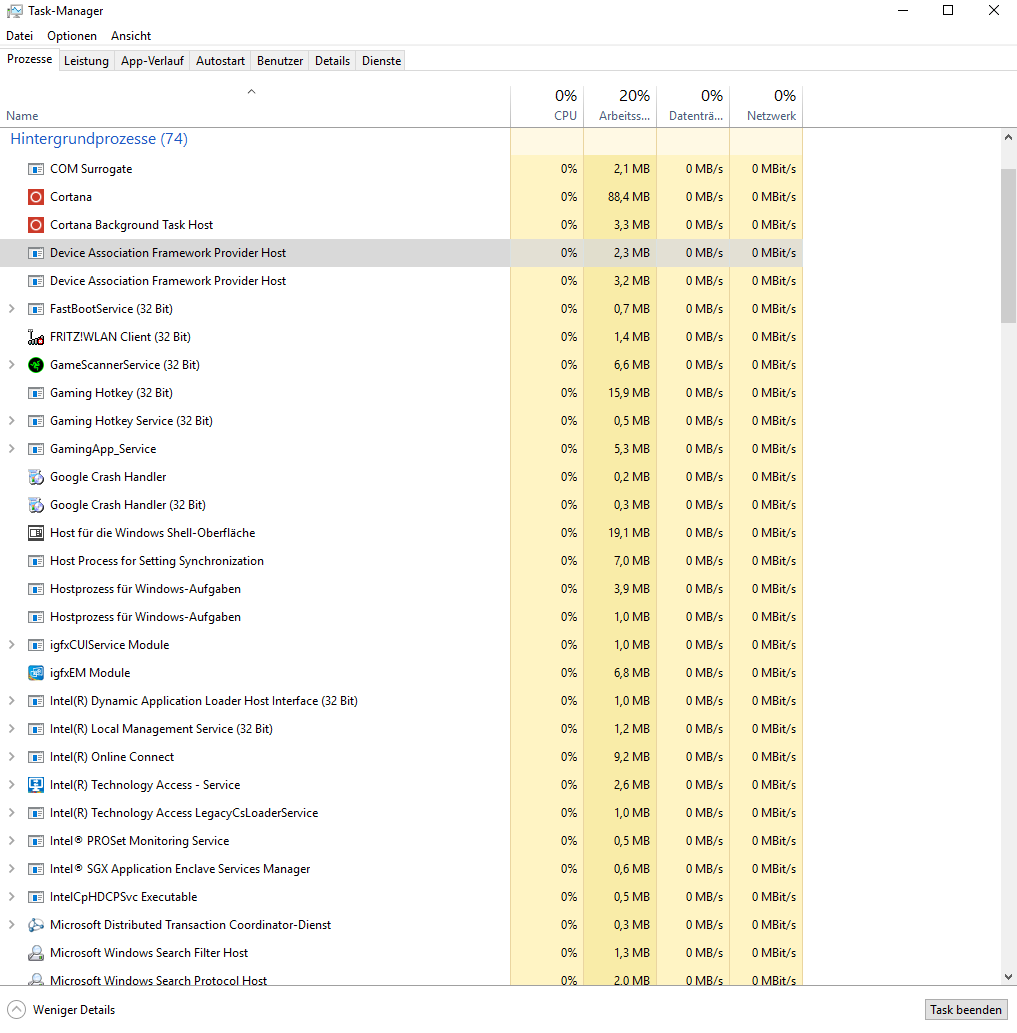Click the Weniger Details arrow icon

click(16, 1010)
